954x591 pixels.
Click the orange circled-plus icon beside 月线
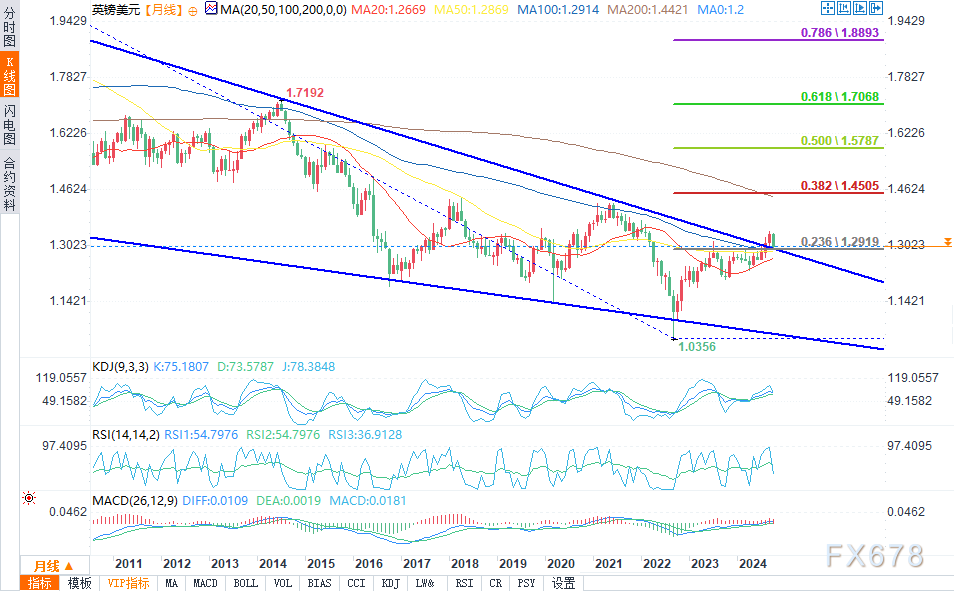click(x=193, y=10)
